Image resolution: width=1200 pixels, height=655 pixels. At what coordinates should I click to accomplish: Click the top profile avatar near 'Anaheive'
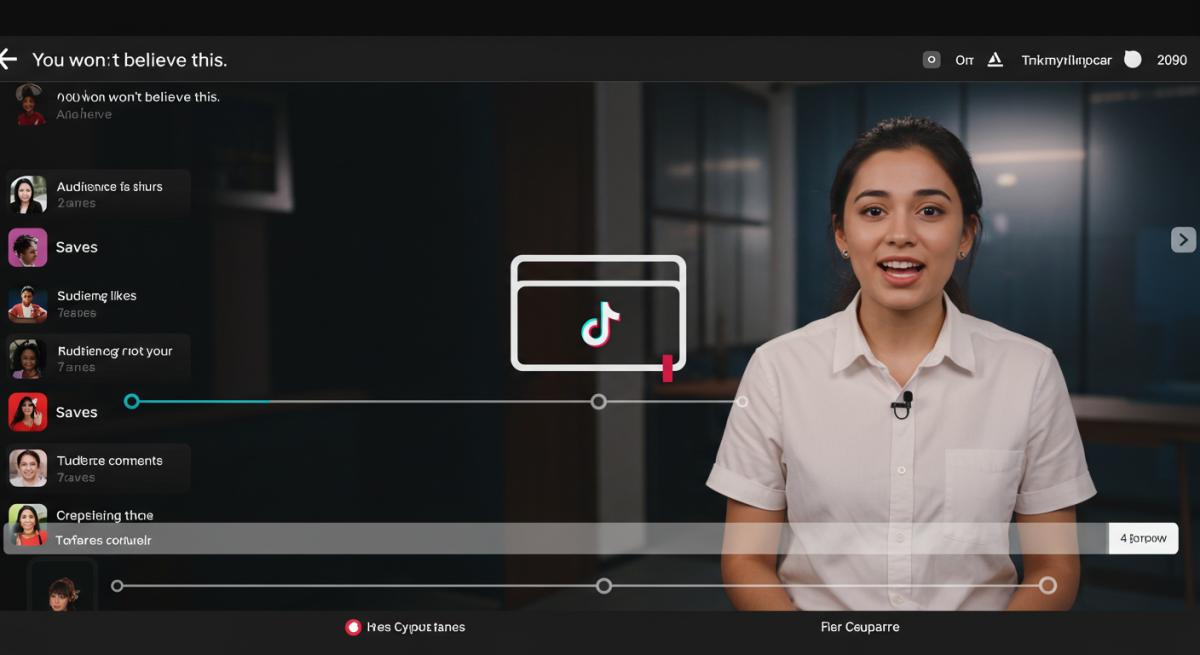click(x=30, y=105)
